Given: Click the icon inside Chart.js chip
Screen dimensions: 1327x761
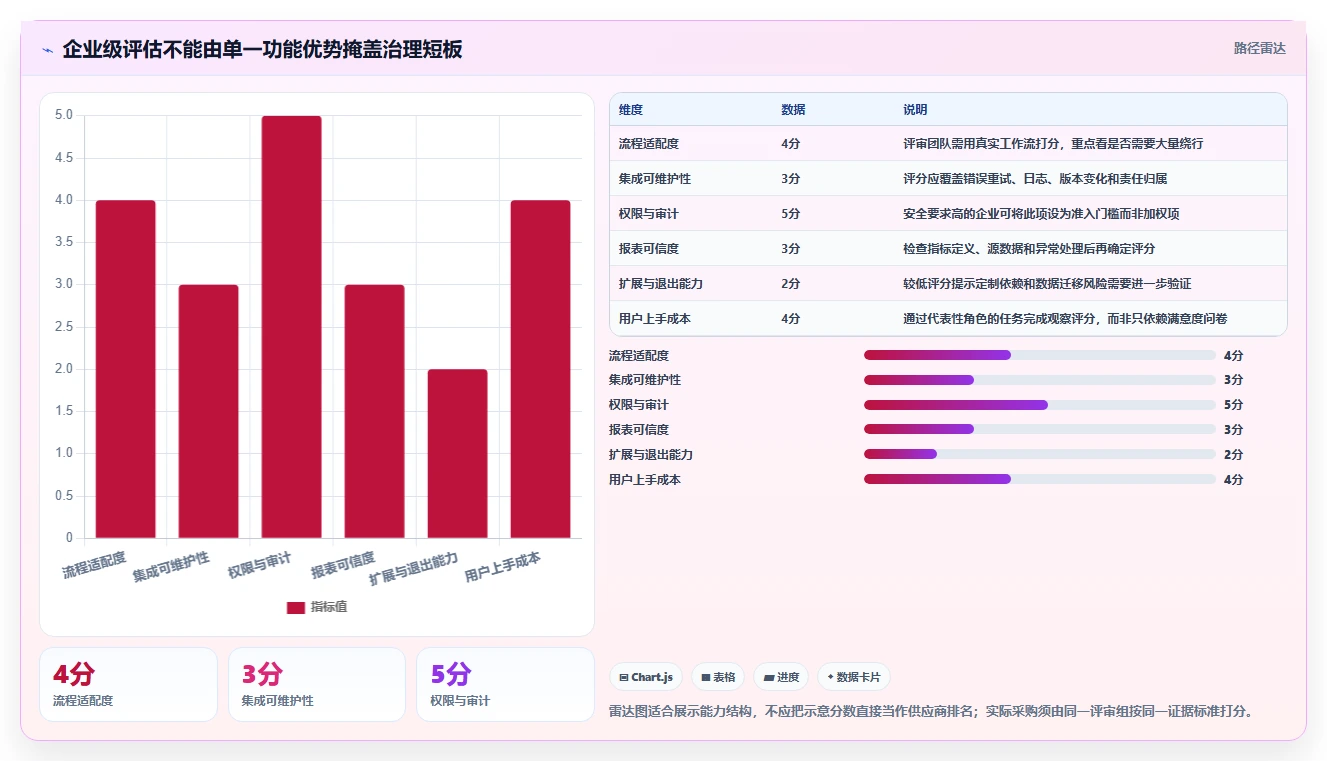Looking at the screenshot, I should (x=624, y=678).
